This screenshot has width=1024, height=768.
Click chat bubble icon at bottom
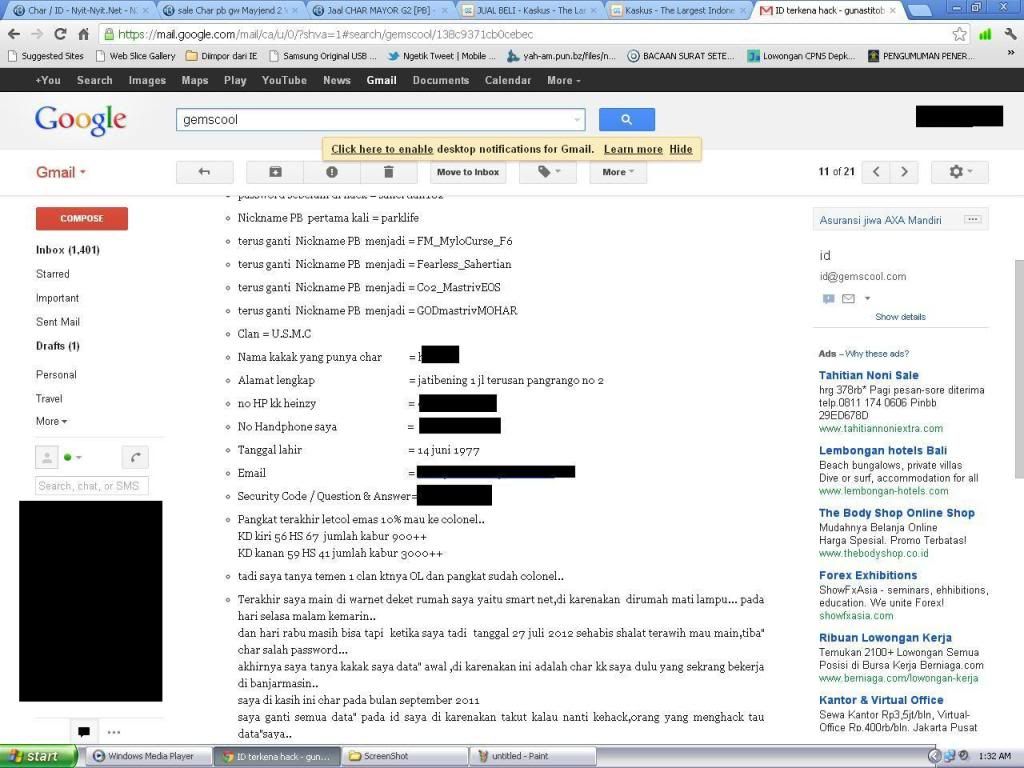coord(84,731)
